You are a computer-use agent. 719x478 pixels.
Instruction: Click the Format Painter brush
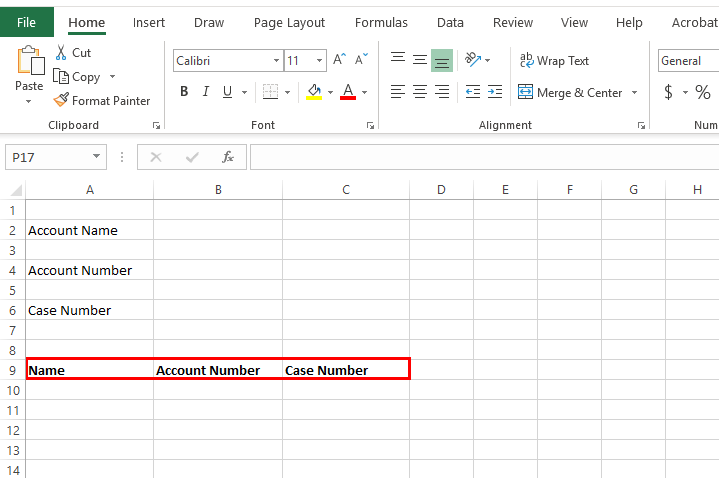coord(62,100)
